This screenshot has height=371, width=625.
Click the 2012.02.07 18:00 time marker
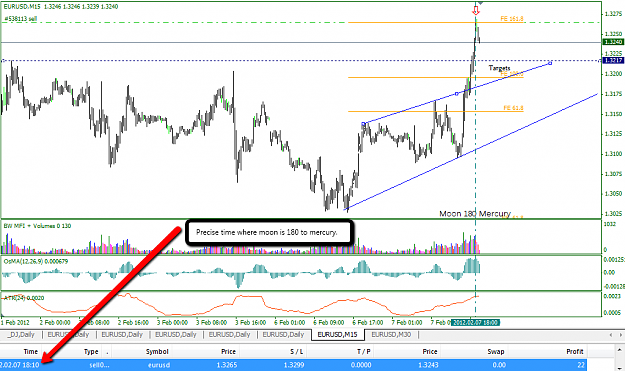coord(475,322)
